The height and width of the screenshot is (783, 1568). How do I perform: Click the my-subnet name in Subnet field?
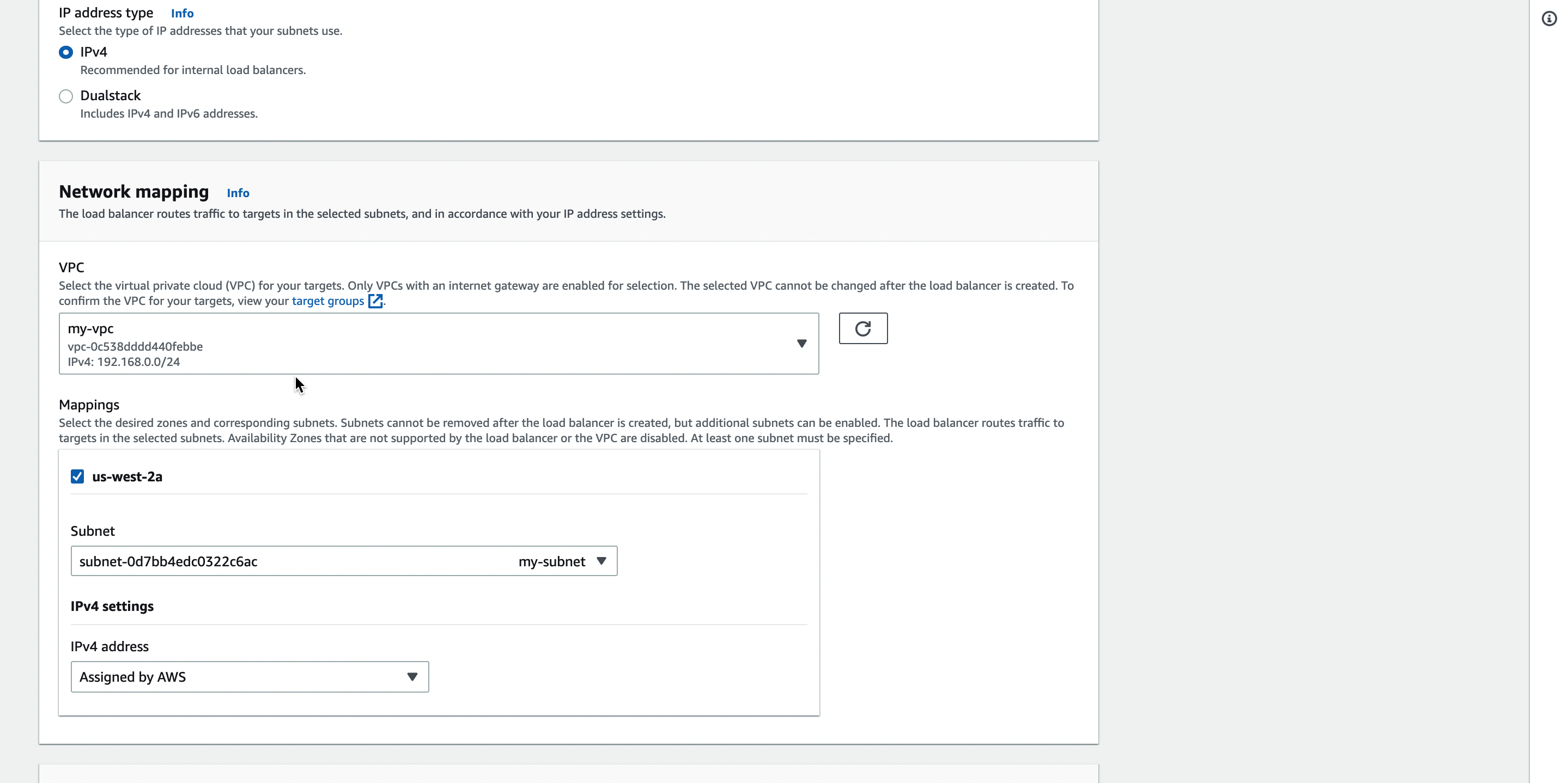coord(551,561)
